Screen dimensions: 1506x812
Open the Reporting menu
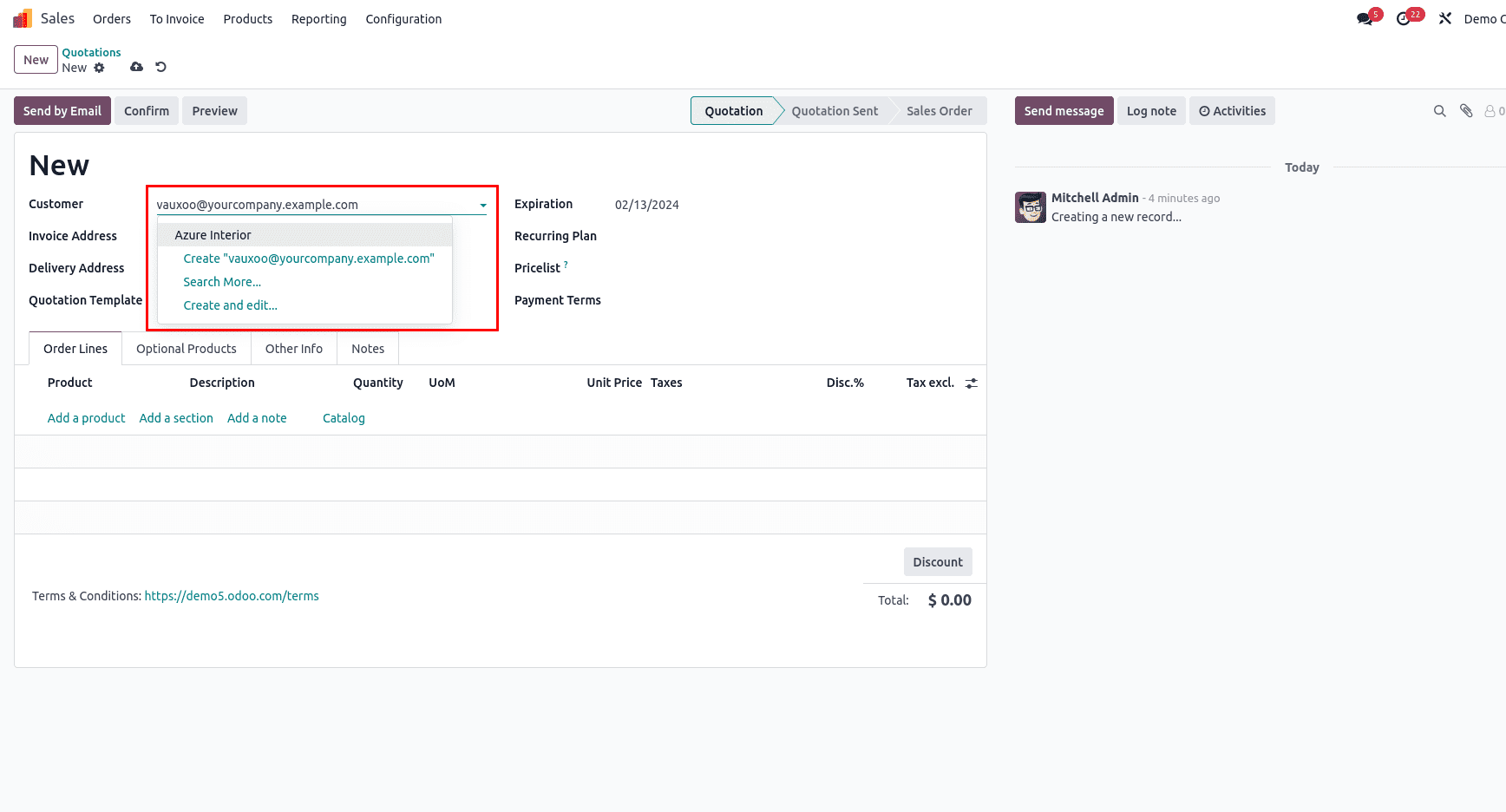pos(319,19)
